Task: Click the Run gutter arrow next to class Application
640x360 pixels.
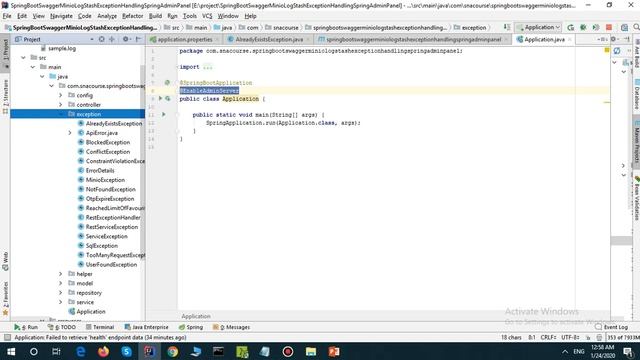Action: (x=160, y=98)
